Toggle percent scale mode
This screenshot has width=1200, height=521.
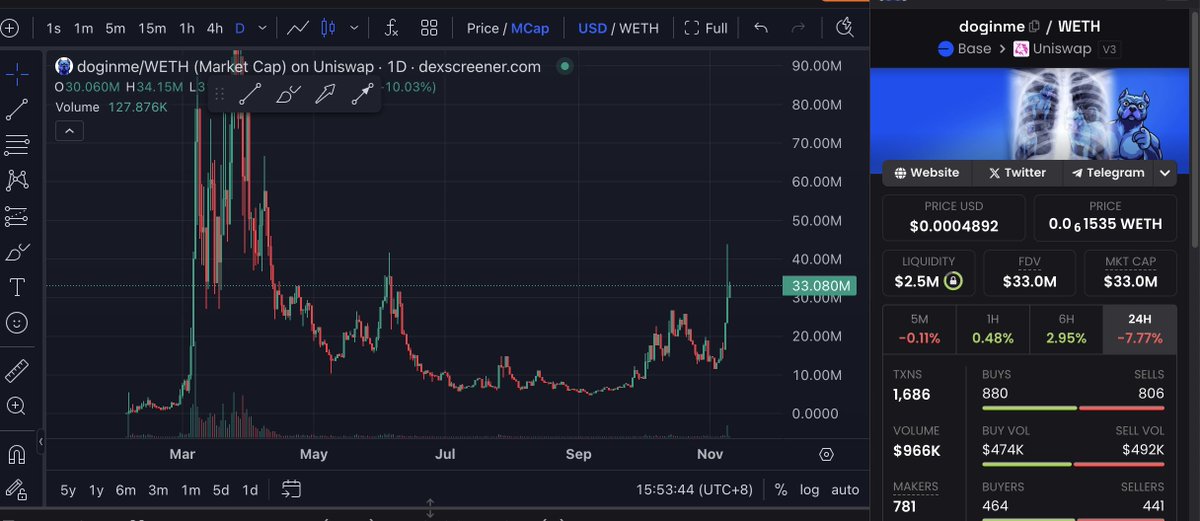click(781, 490)
